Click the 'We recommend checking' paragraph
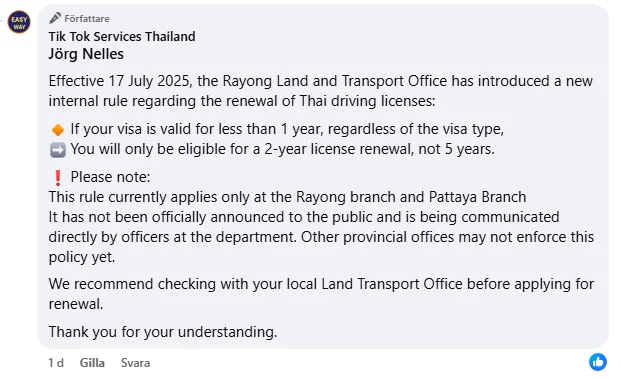The width and height of the screenshot is (621, 379). 321,294
